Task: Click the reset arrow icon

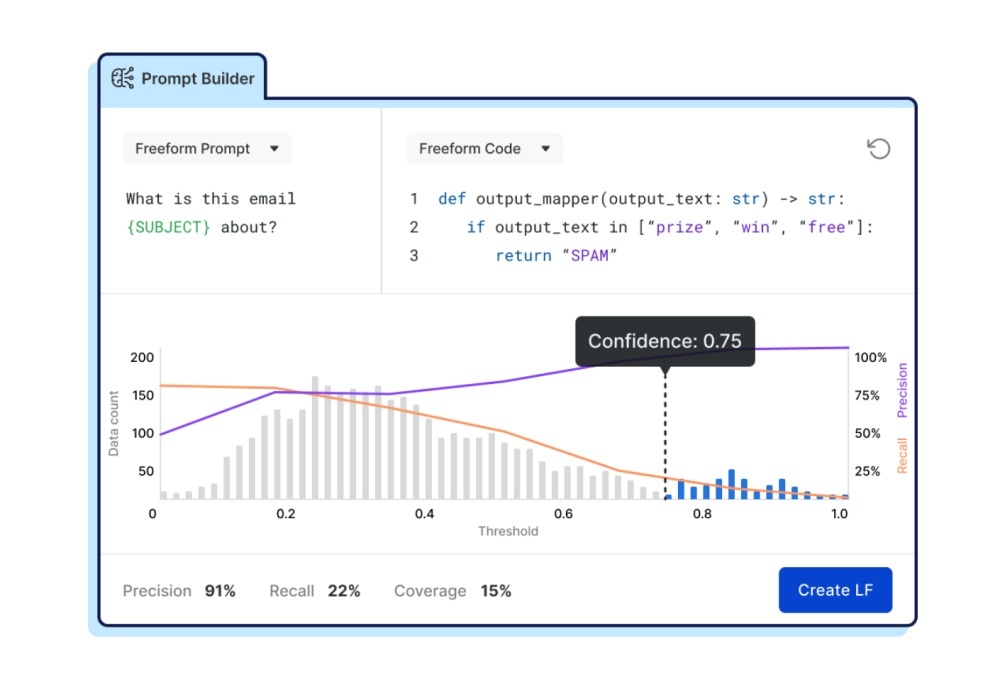Action: click(878, 149)
